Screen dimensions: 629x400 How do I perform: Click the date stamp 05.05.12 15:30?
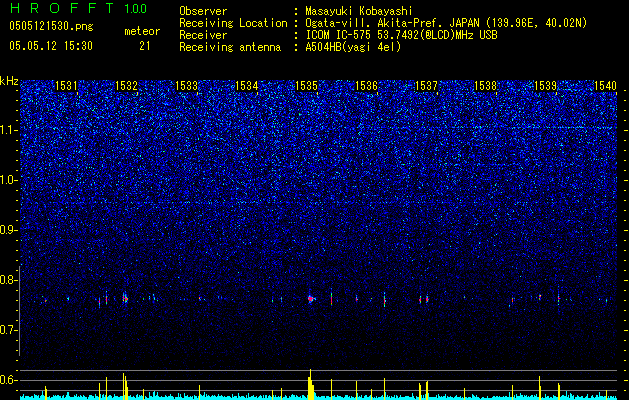point(51,46)
